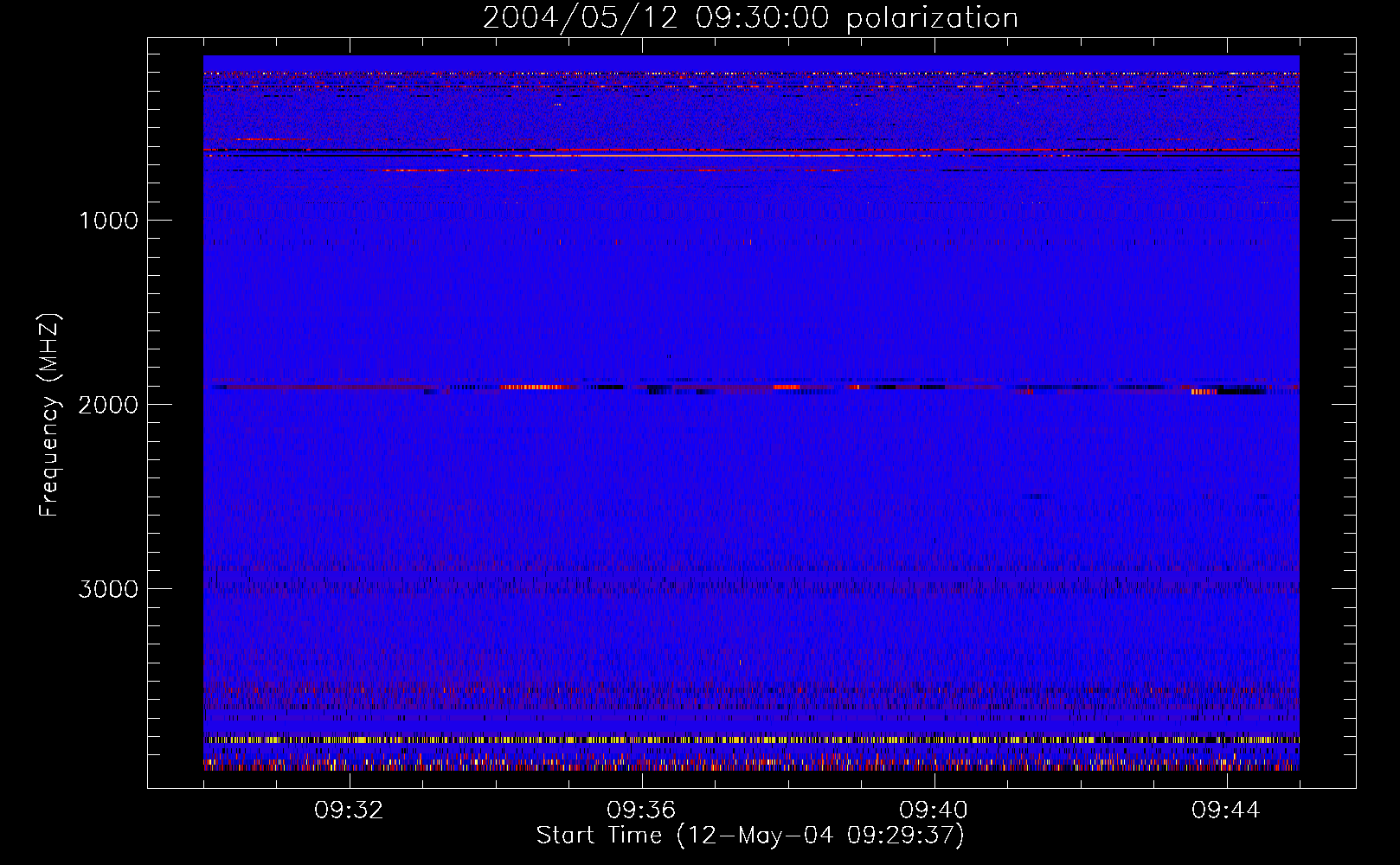The height and width of the screenshot is (865, 1400).
Task: Click the "Start Time (12-May-04 09:29:37)" axis label
Action: tap(750, 836)
